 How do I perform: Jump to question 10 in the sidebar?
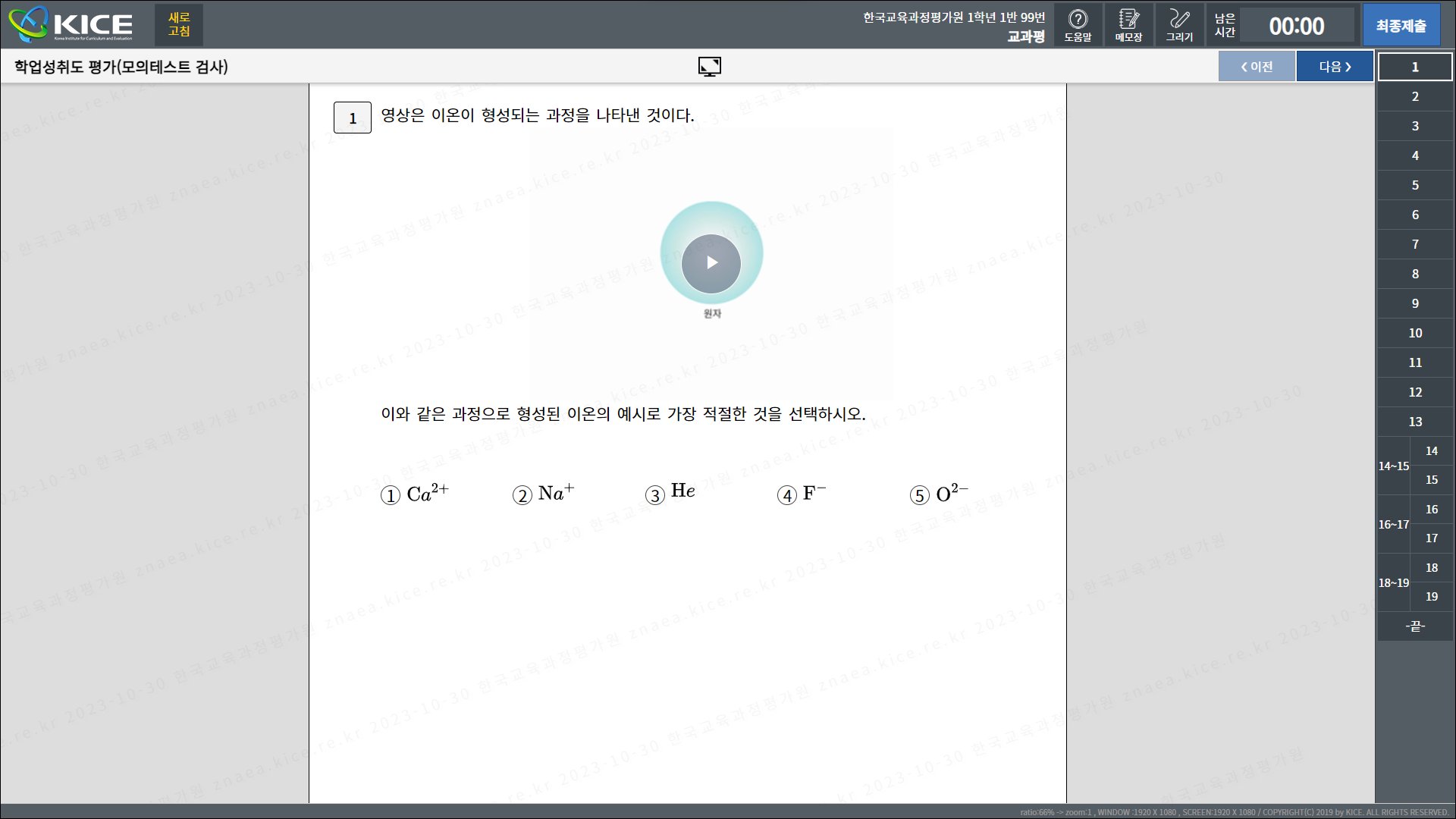(1414, 333)
